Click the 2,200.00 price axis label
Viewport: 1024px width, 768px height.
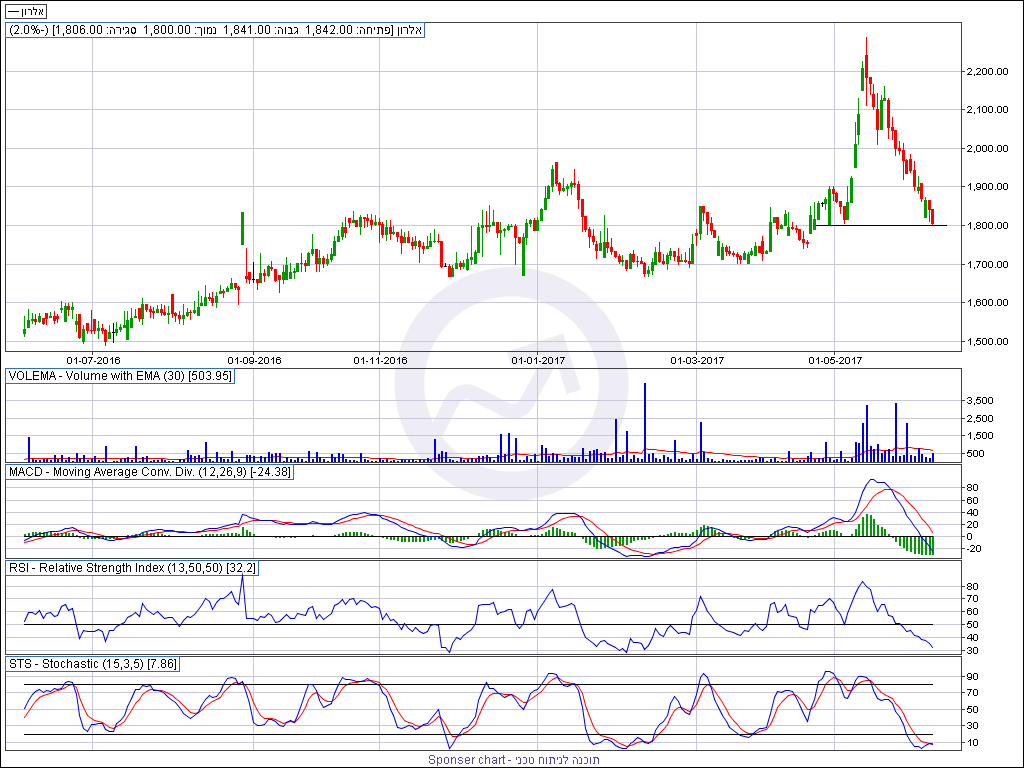987,72
